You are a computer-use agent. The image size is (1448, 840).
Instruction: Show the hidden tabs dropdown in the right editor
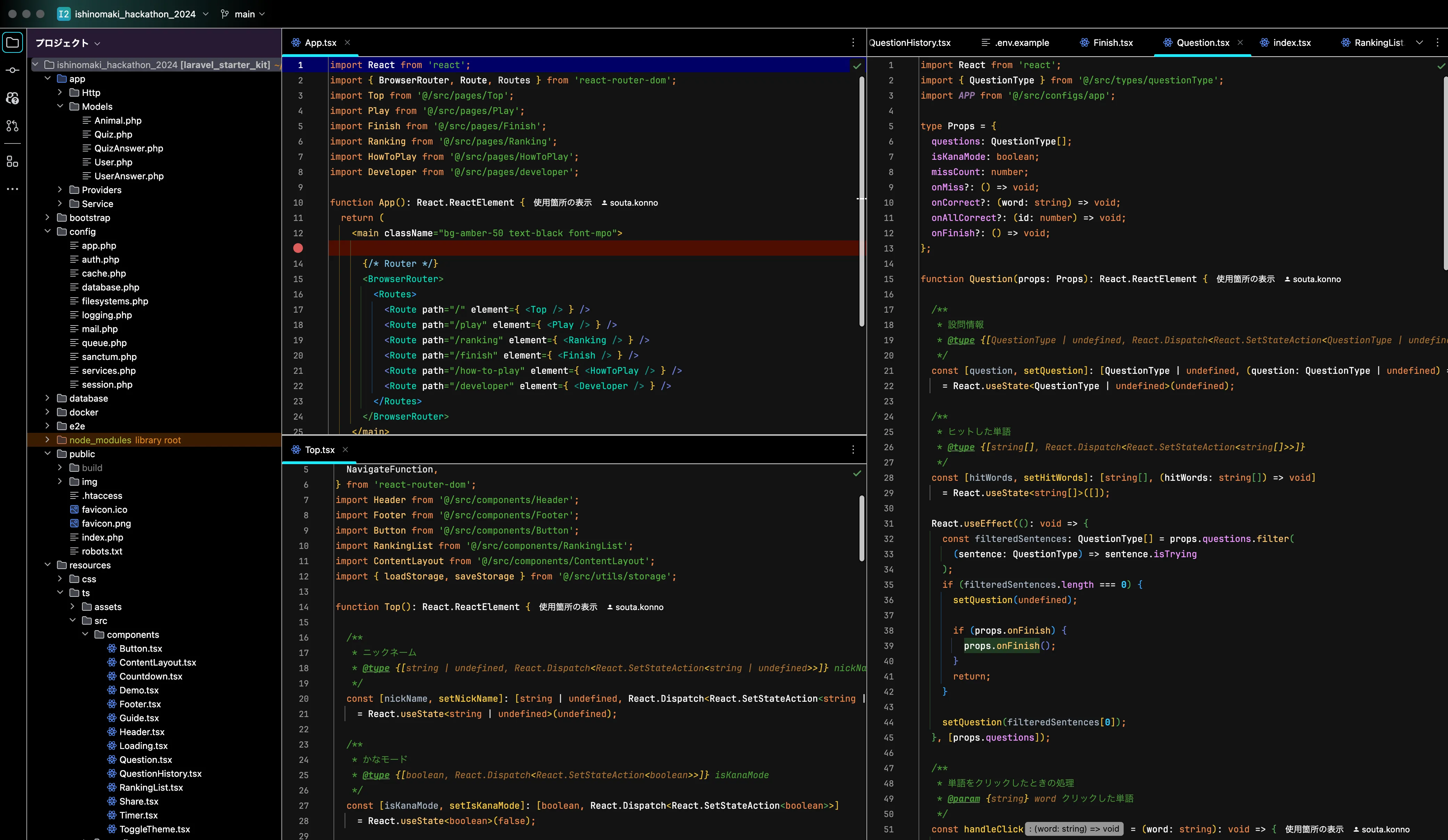(x=1419, y=42)
